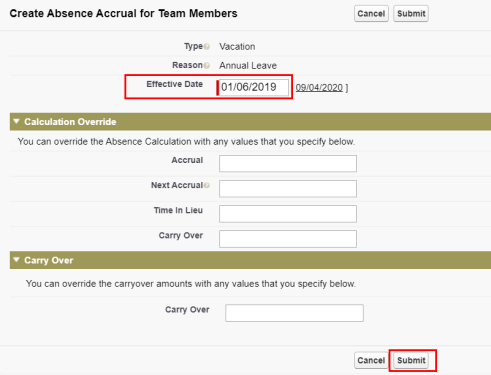491x375 pixels.
Task: Click the Annual Leave reason value
Action: coord(248,66)
